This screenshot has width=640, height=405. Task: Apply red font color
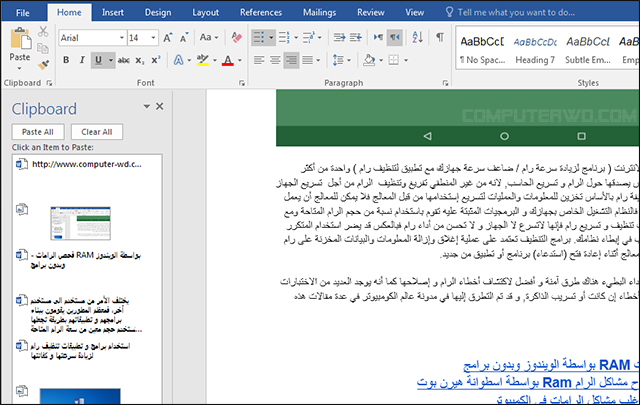pos(228,60)
